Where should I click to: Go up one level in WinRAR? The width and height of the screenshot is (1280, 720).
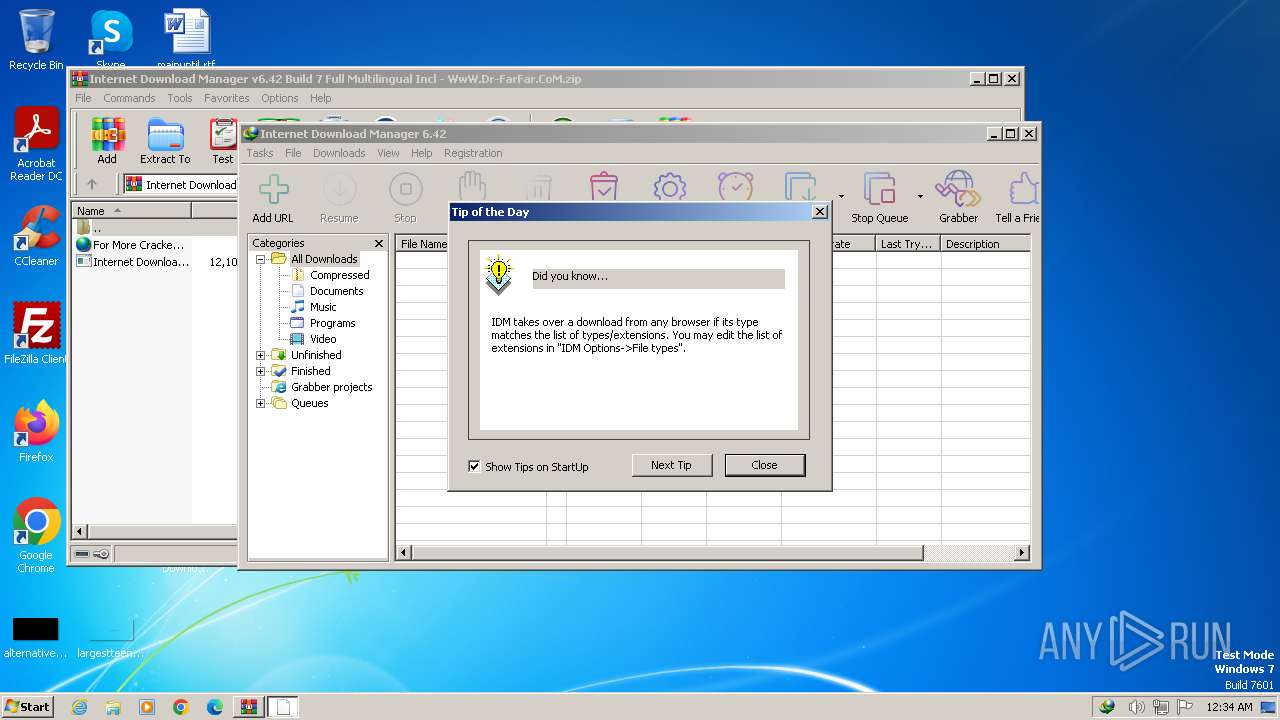coord(92,184)
